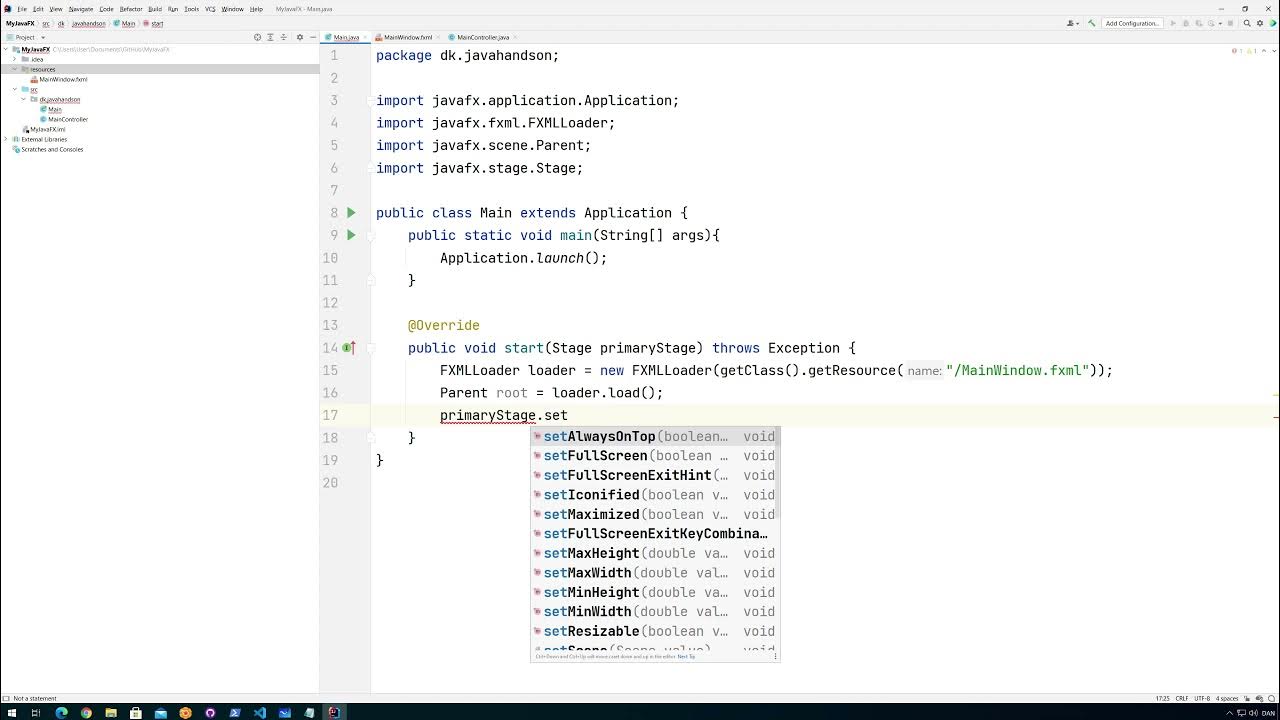Click Expand All in Project panel
Screen dimensions: 1280x720
point(270,37)
